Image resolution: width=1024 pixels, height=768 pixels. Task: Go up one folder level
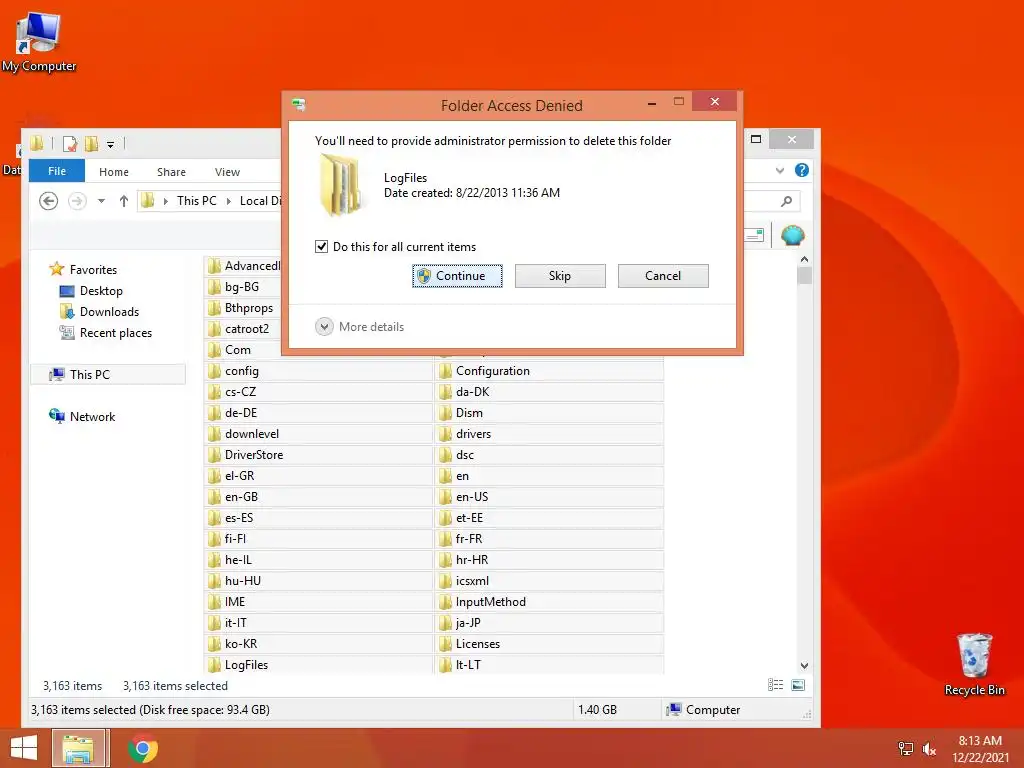(123, 200)
